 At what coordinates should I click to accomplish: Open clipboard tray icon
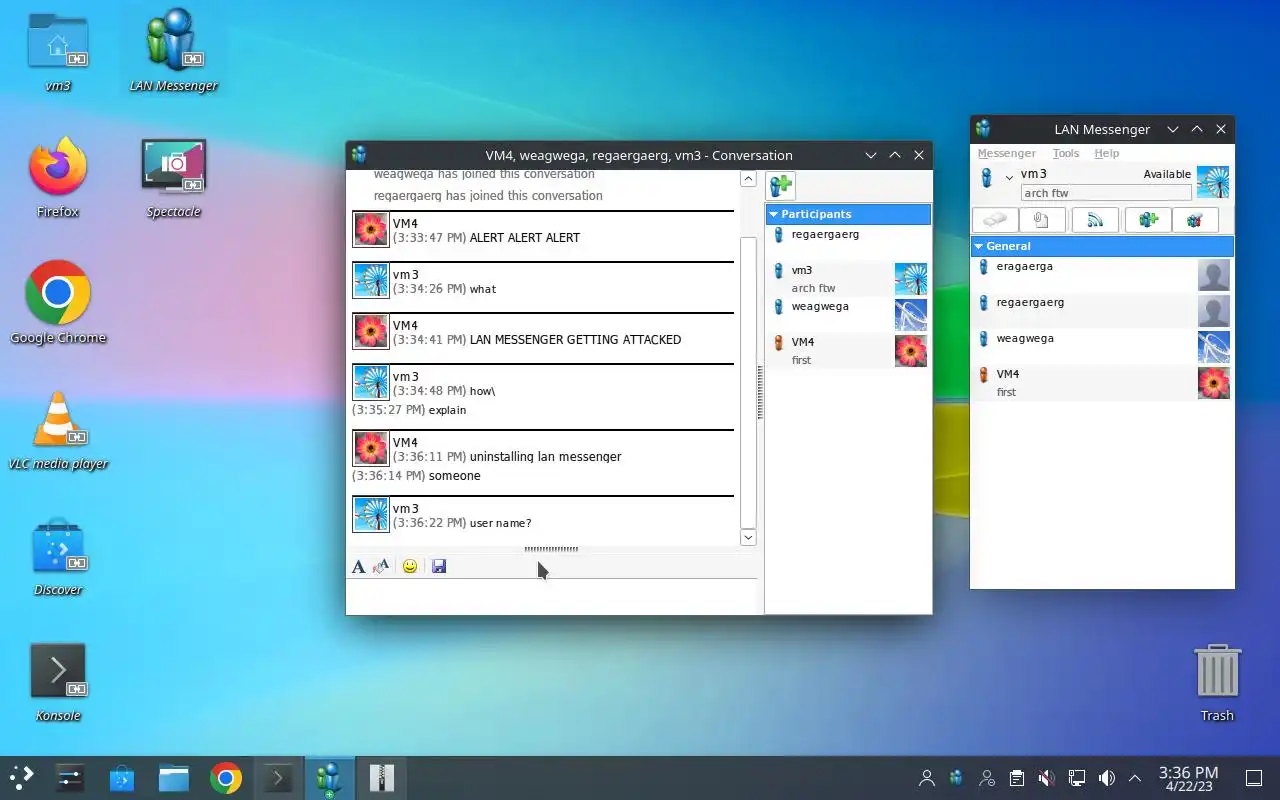click(x=1017, y=778)
